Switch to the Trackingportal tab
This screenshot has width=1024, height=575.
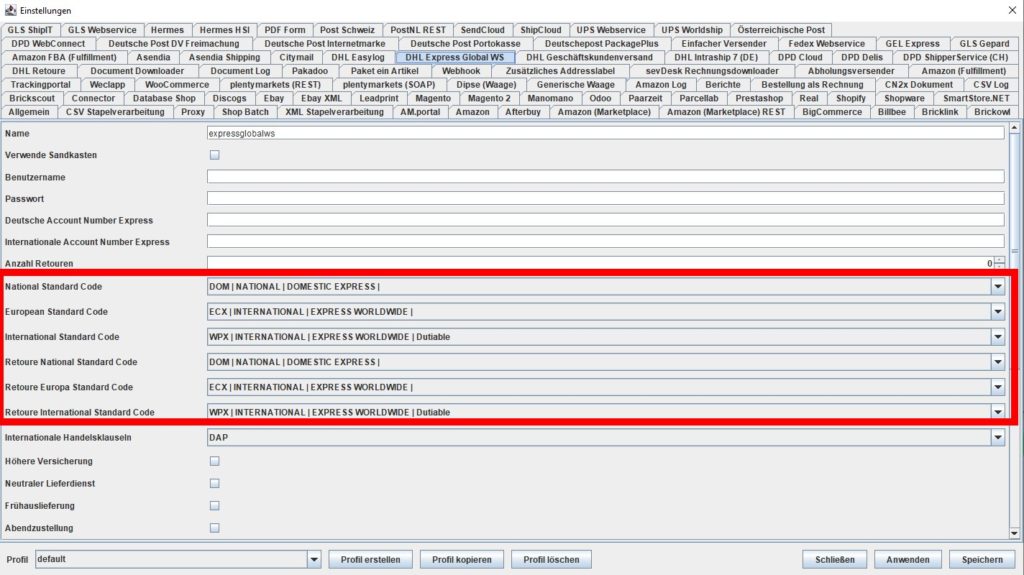40,84
